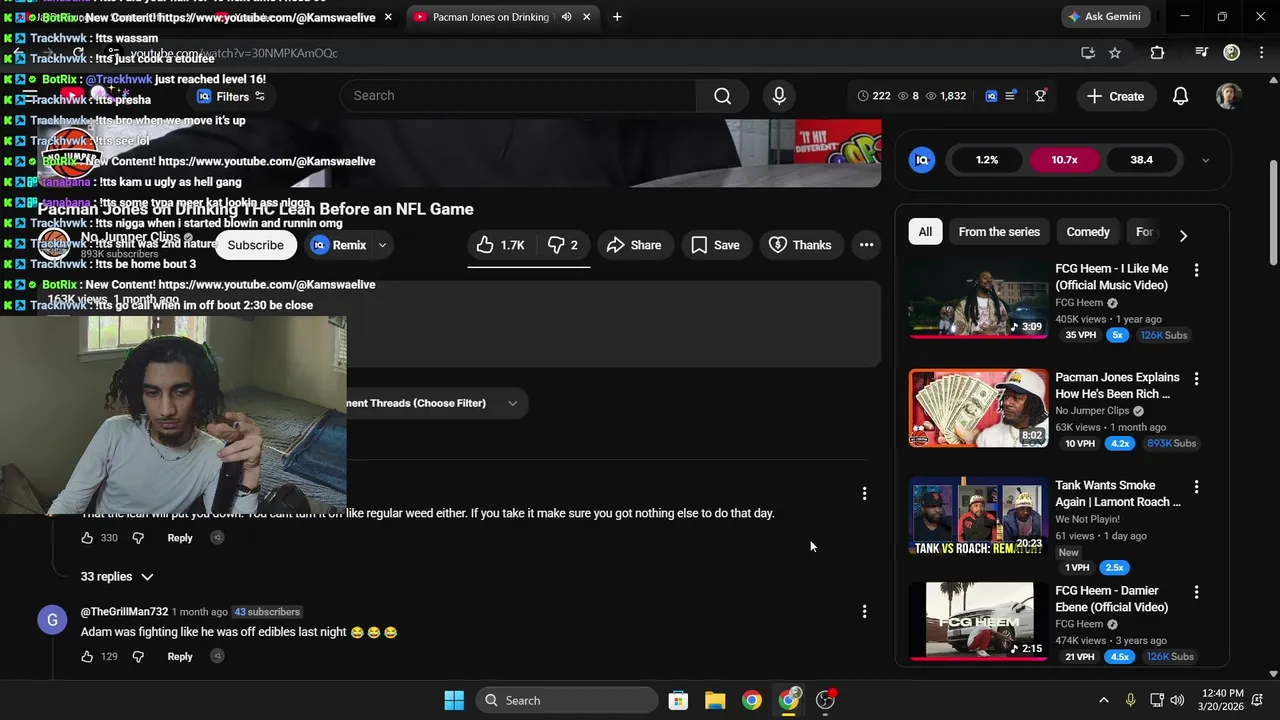Open more options for Tank Wants Smoke Again video

coord(1196,487)
